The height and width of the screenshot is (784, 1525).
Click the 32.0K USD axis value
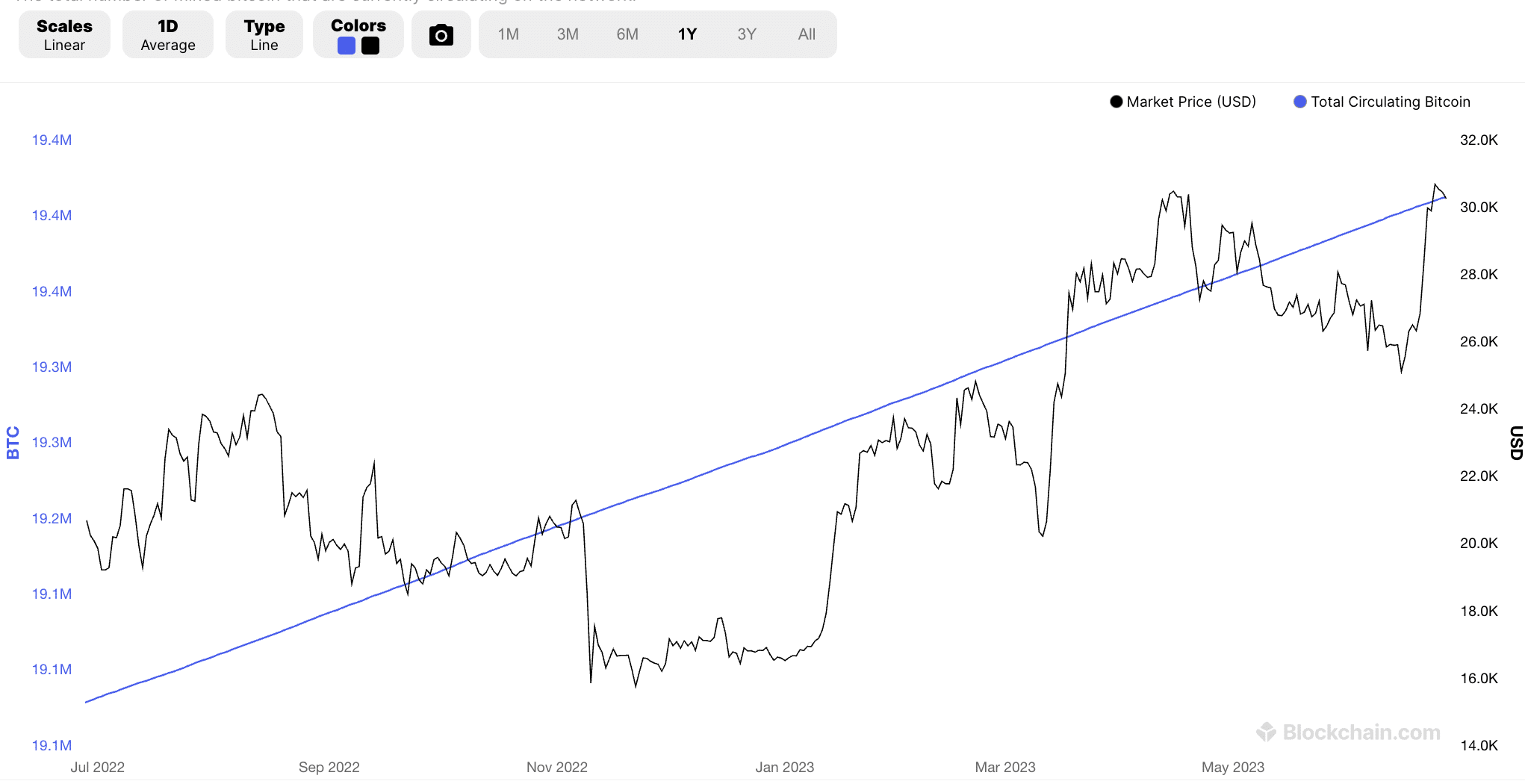1479,140
